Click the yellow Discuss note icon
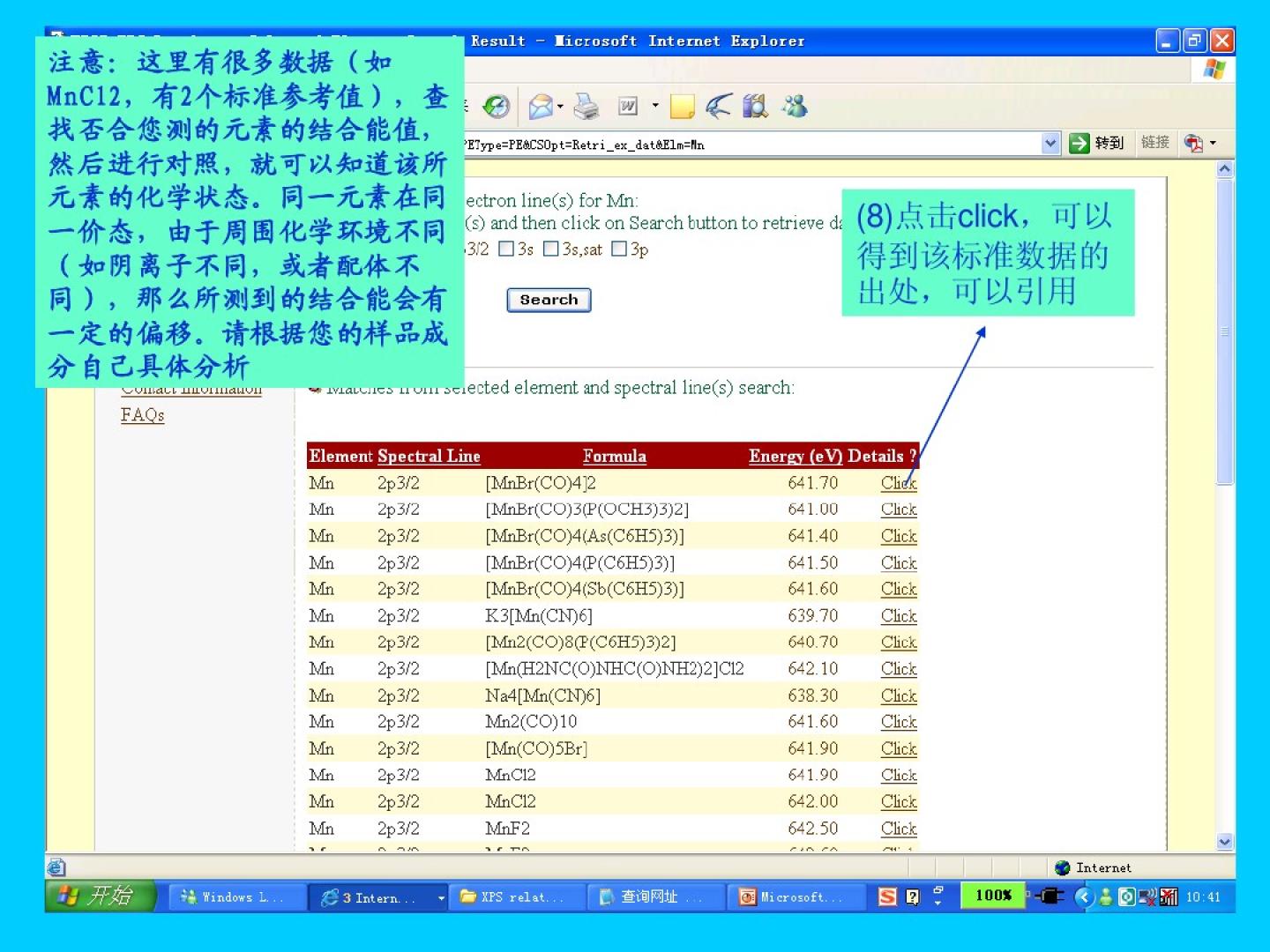The height and width of the screenshot is (952, 1270). click(682, 107)
